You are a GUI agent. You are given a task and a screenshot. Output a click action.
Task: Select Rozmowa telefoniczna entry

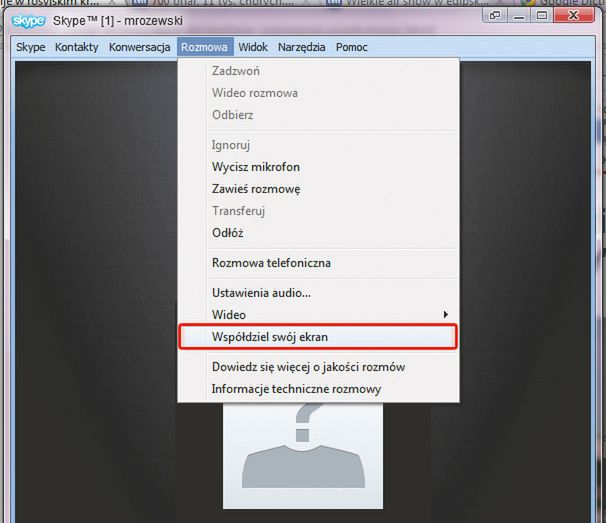tap(318, 263)
